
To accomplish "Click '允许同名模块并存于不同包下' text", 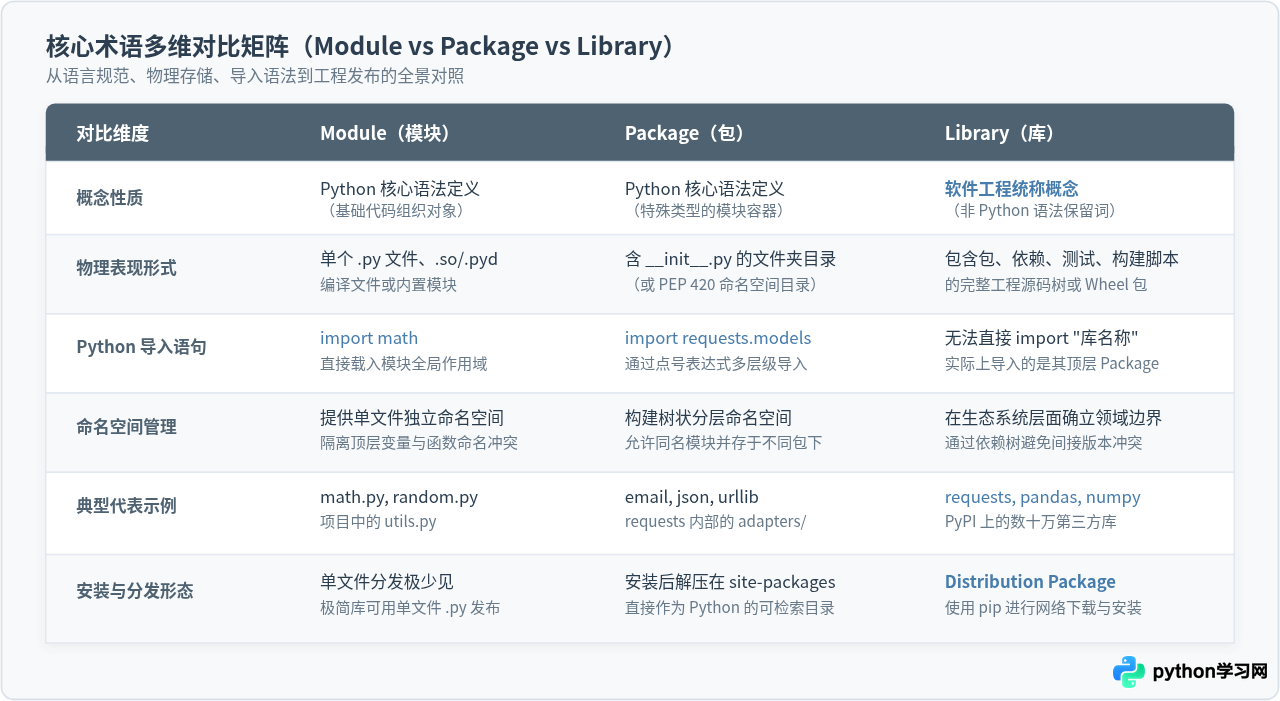I will [724, 443].
